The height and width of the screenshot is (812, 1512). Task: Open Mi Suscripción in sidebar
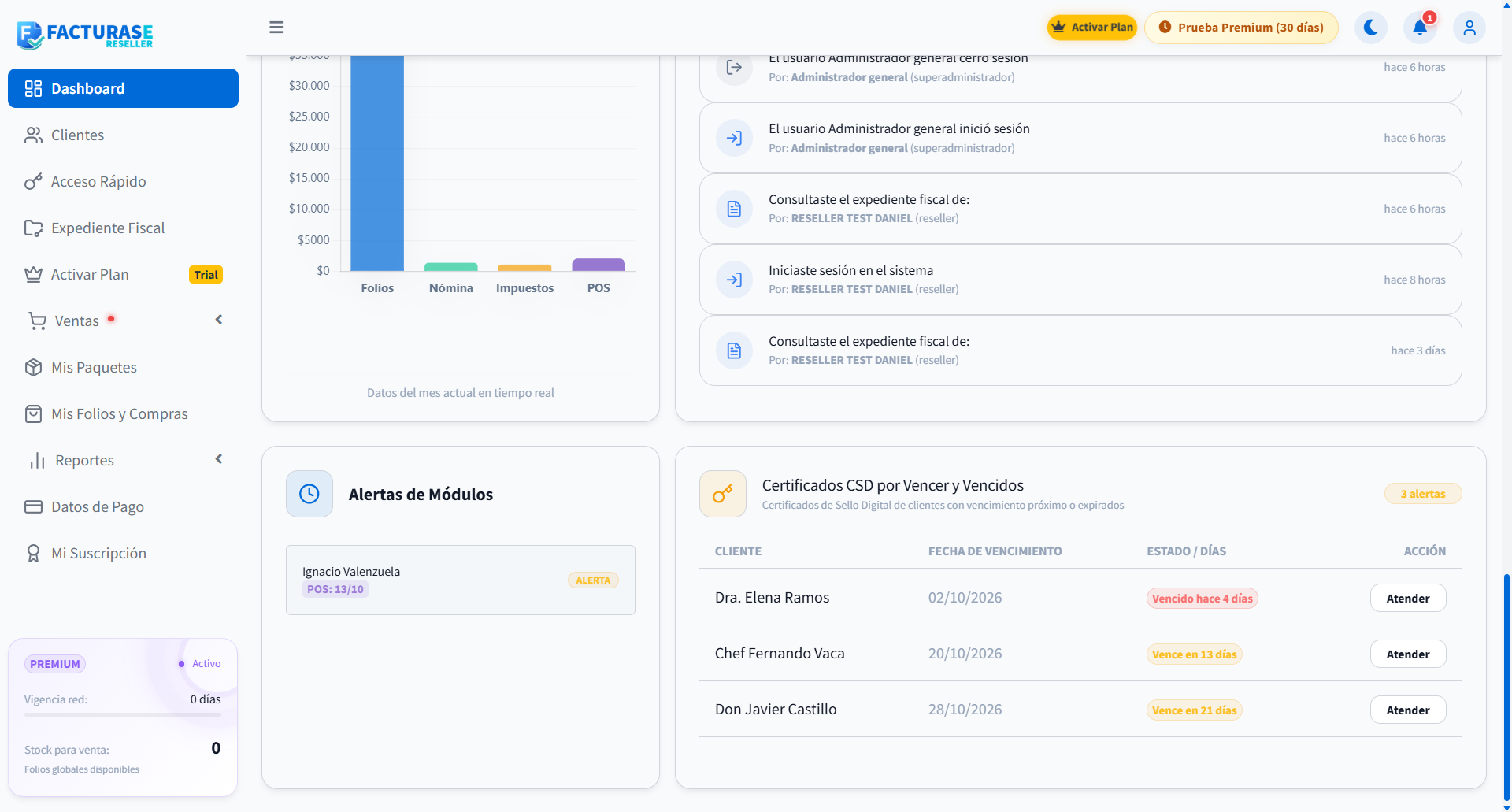123,553
